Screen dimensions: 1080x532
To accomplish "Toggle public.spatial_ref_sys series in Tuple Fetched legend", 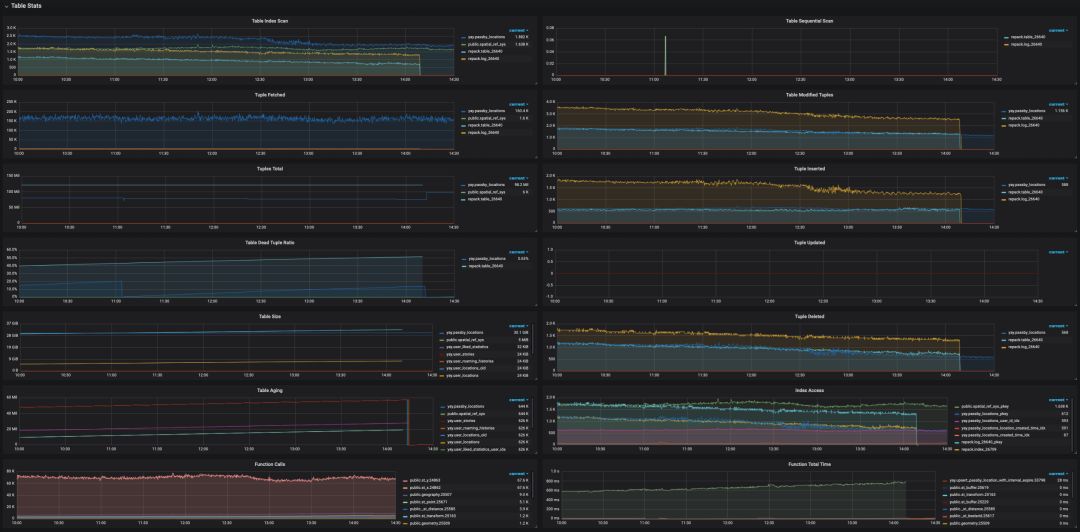I will click(486, 118).
